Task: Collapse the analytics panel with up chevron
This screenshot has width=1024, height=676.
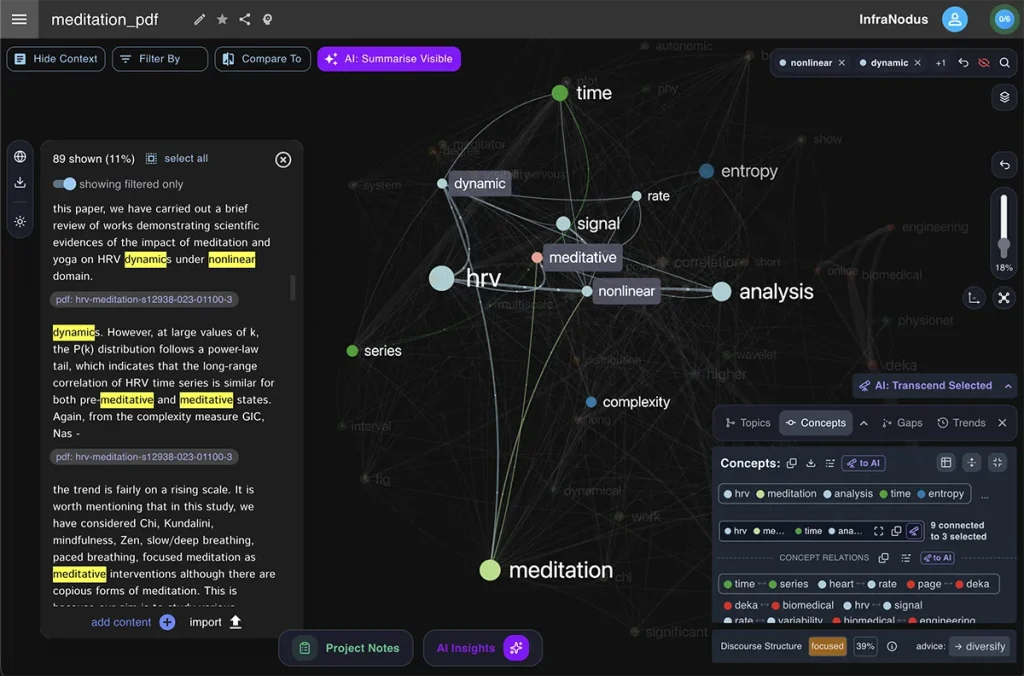Action: 863,423
